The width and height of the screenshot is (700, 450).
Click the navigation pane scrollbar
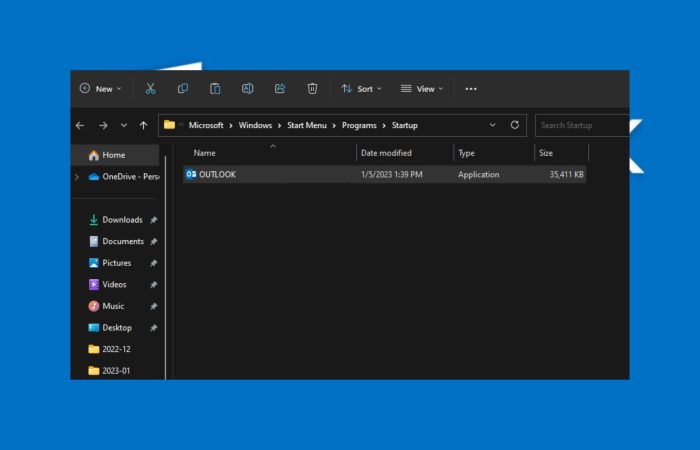pos(166,268)
